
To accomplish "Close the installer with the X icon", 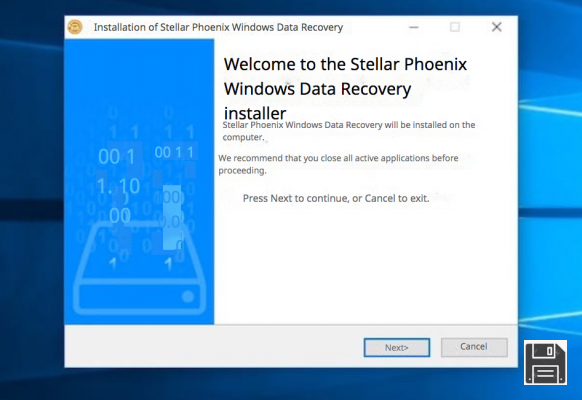I will point(497,27).
